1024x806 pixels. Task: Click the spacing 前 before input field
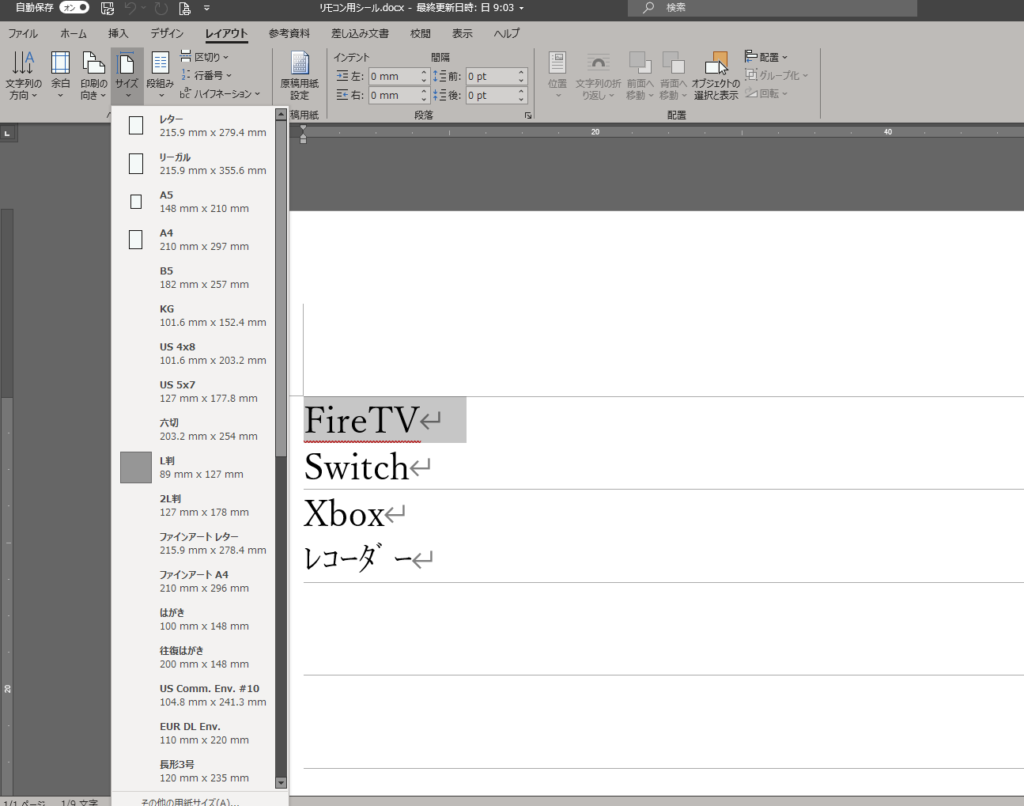[491, 76]
